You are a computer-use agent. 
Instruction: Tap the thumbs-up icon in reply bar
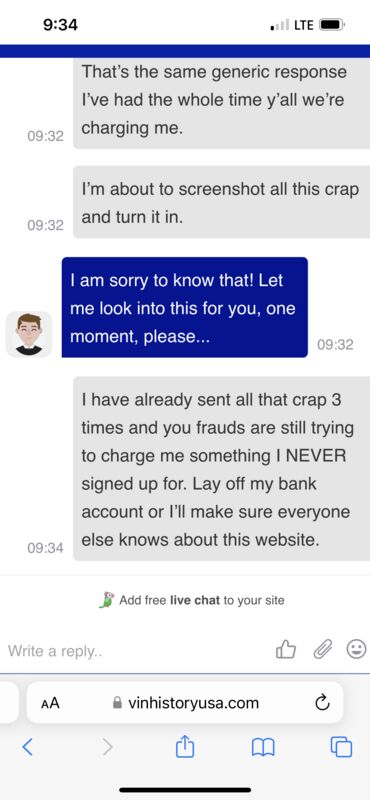point(286,649)
